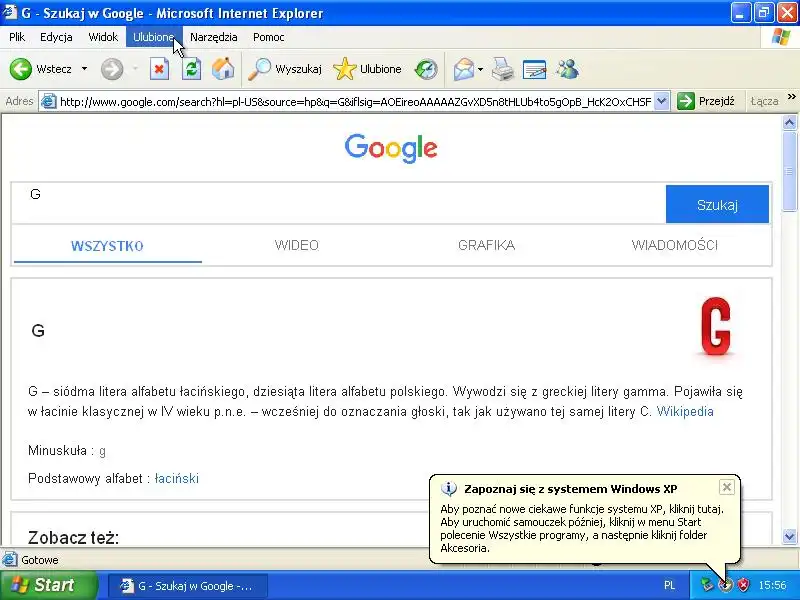Screen dimensions: 800x600
Task: Open the Wikipedia link
Action: pos(685,411)
